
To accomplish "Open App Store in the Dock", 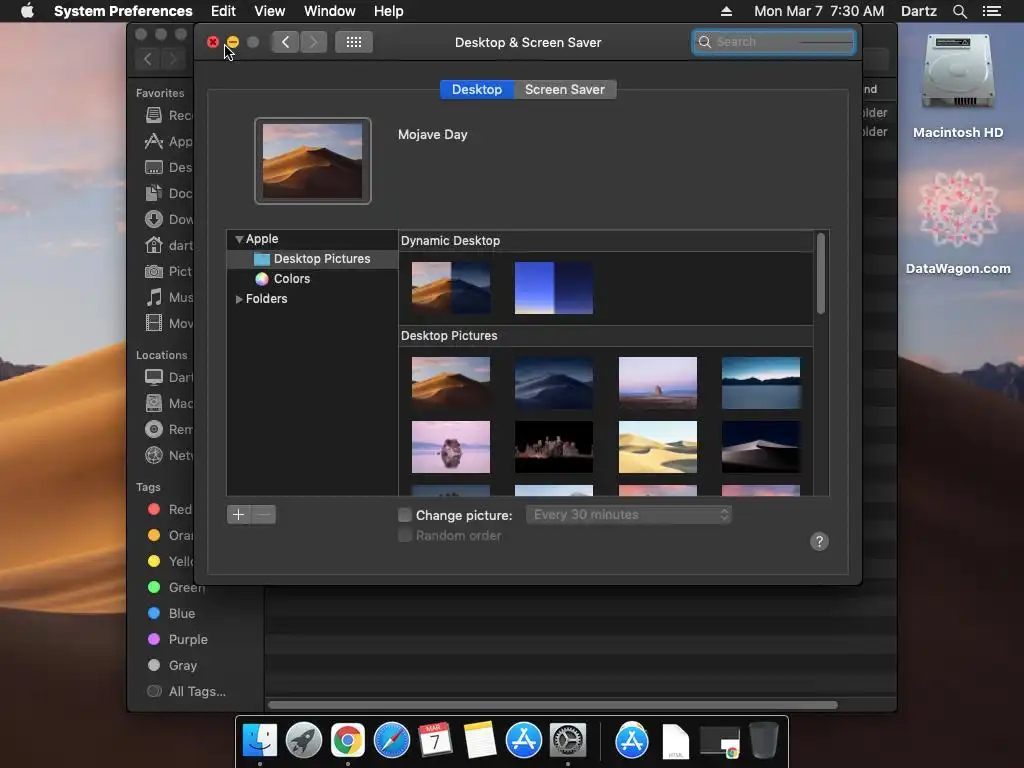I will point(524,741).
